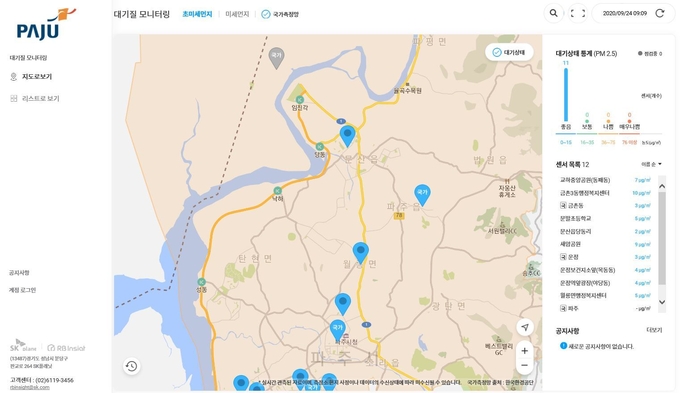Viewport: 680px width, 393px height.
Task: Click the 국 badge icon beside 파주
Action: (563, 308)
